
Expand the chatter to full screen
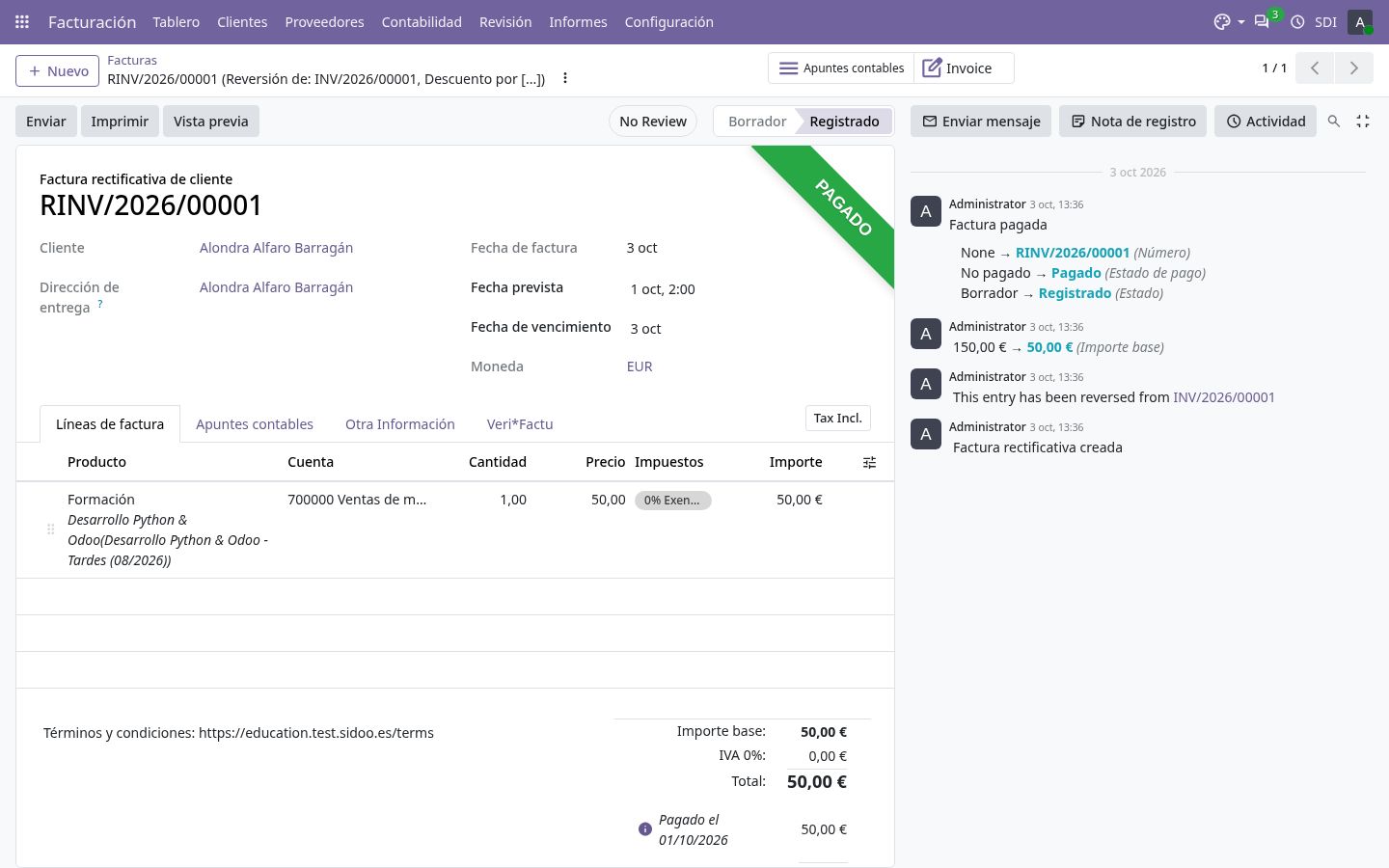(1363, 121)
